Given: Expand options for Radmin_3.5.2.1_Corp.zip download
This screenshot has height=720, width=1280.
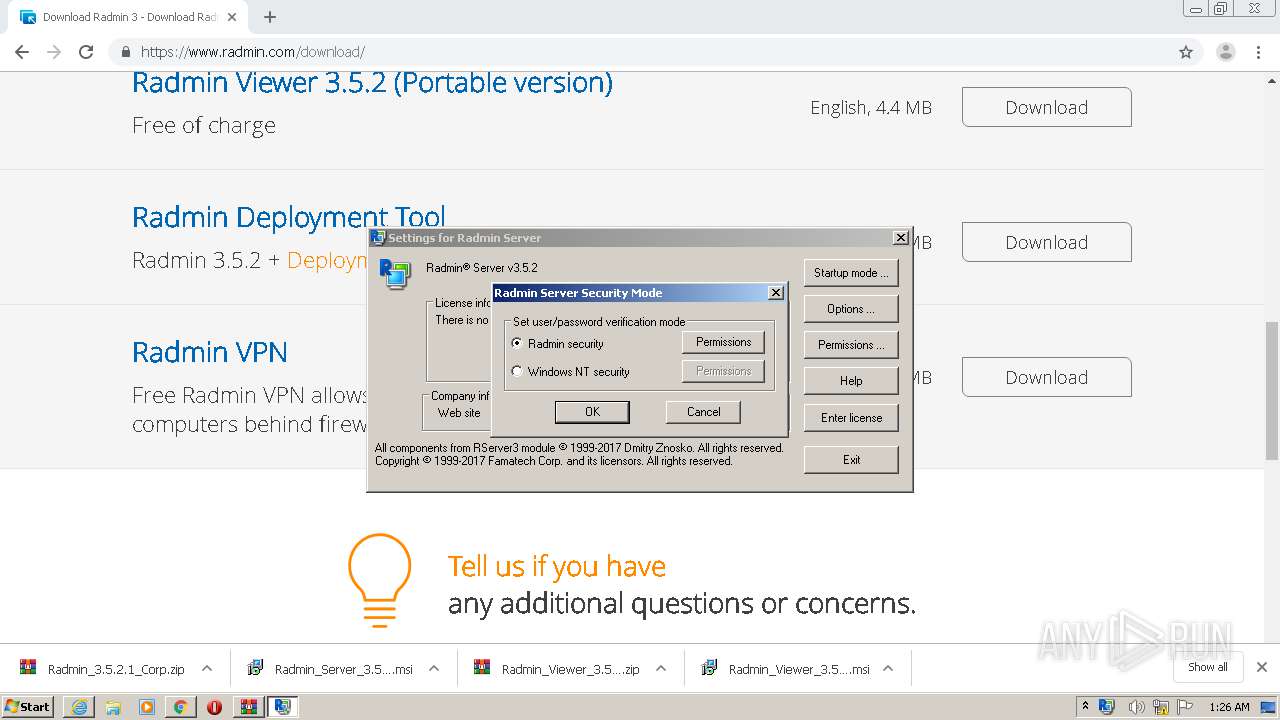Looking at the screenshot, I should pyautogui.click(x=207, y=669).
